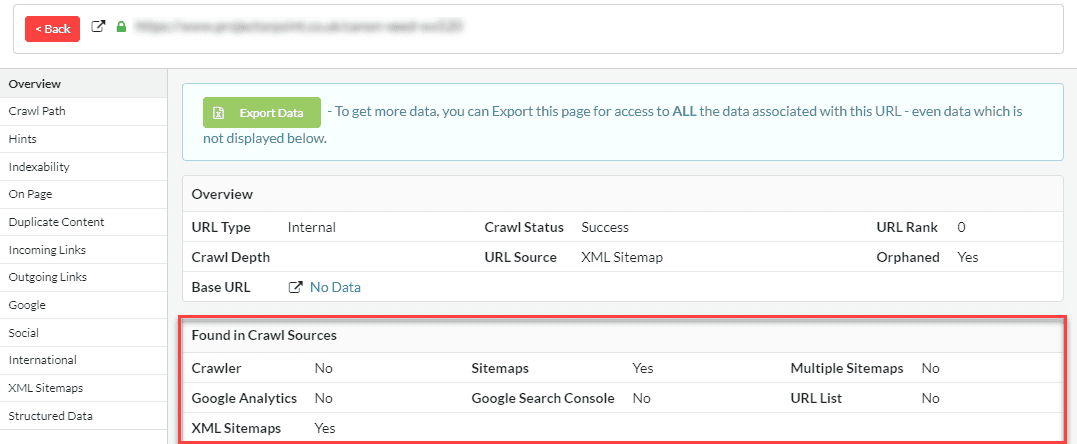
Task: Click the Yes value beside XML Sitemaps
Action: tap(325, 428)
